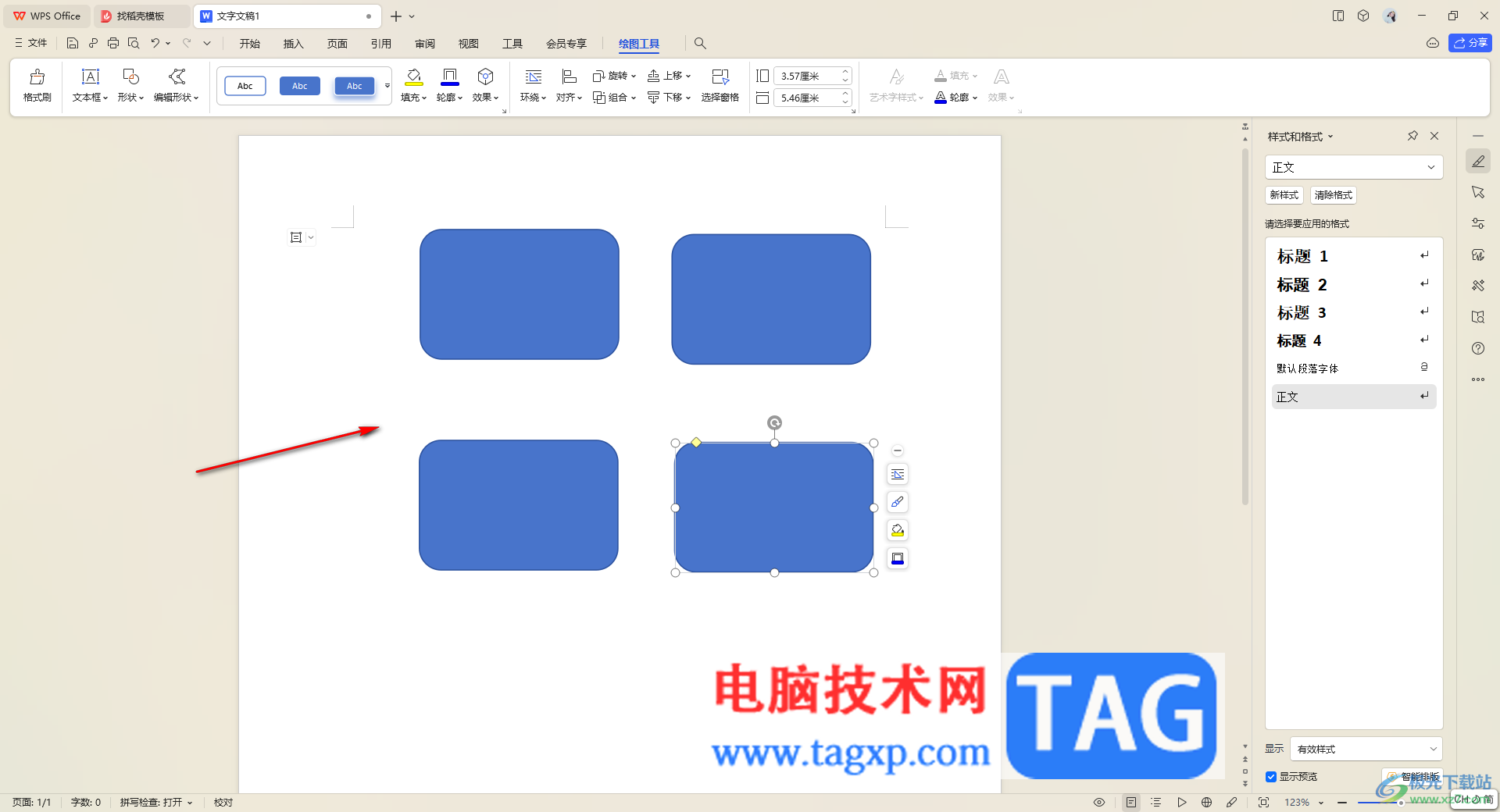Apply the middle solid blue Abc shape style

tap(300, 86)
